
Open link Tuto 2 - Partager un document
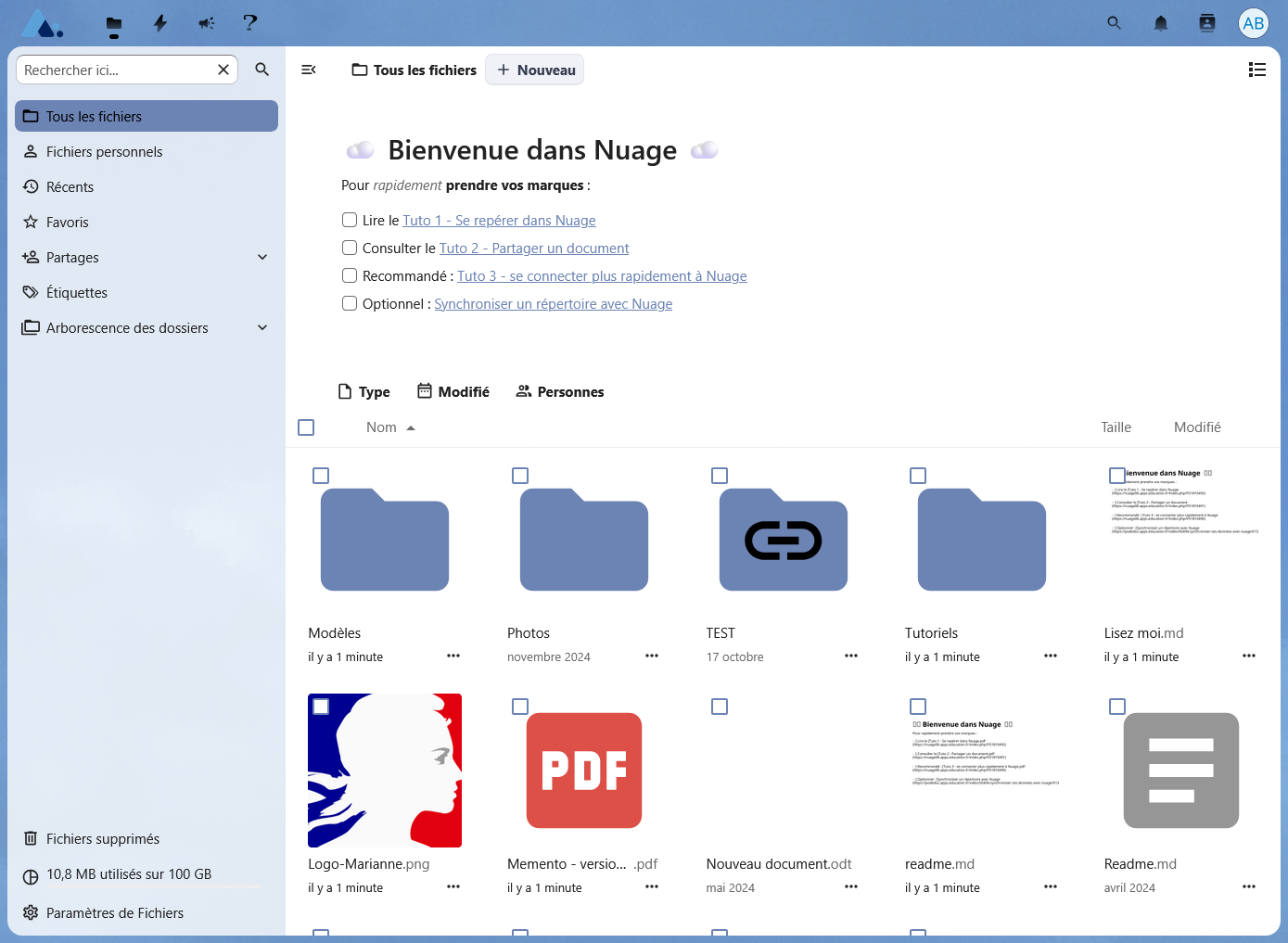(534, 248)
